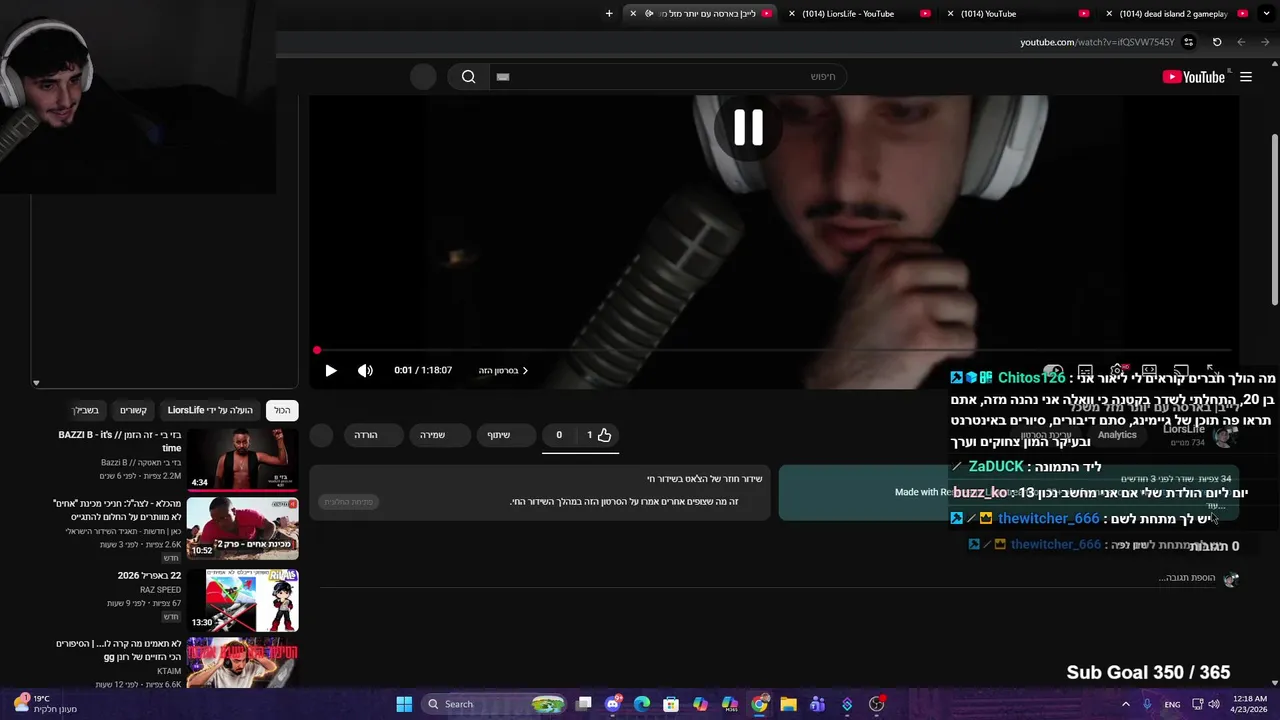The height and width of the screenshot is (720, 1280).
Task: Open OBS Studio from taskbar
Action: pos(877,704)
